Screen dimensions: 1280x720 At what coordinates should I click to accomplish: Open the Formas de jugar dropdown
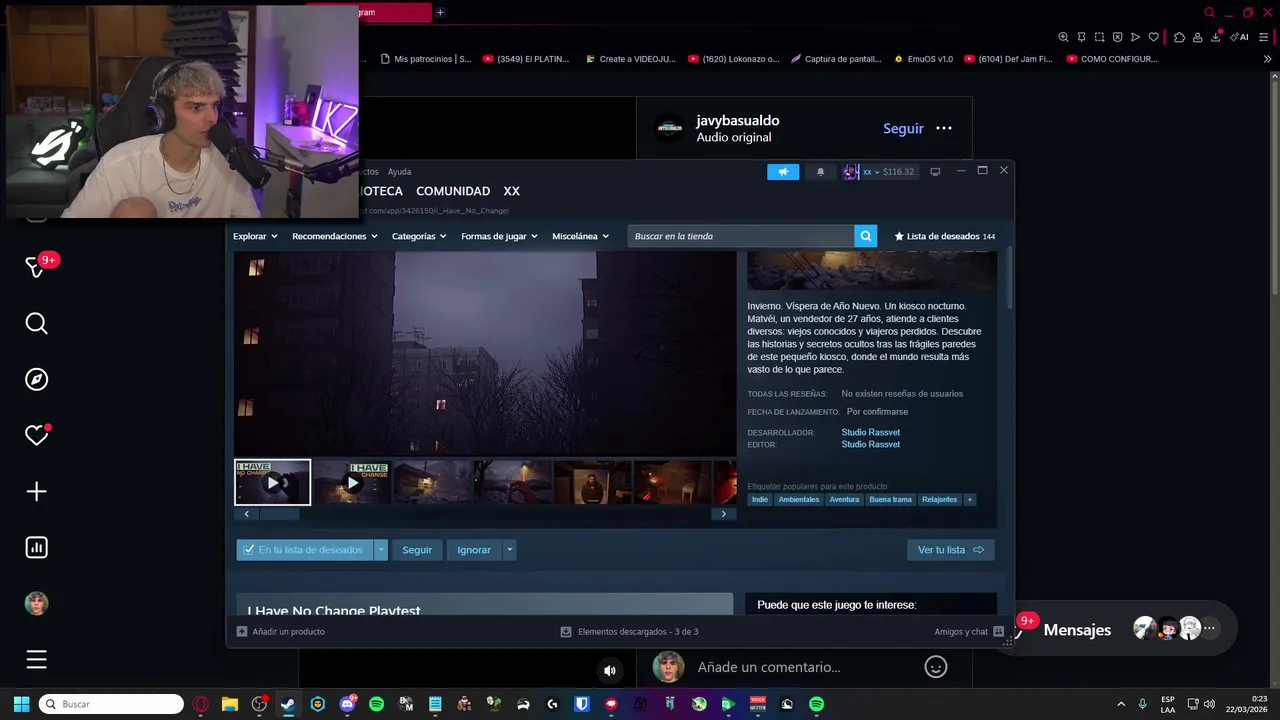click(x=499, y=236)
